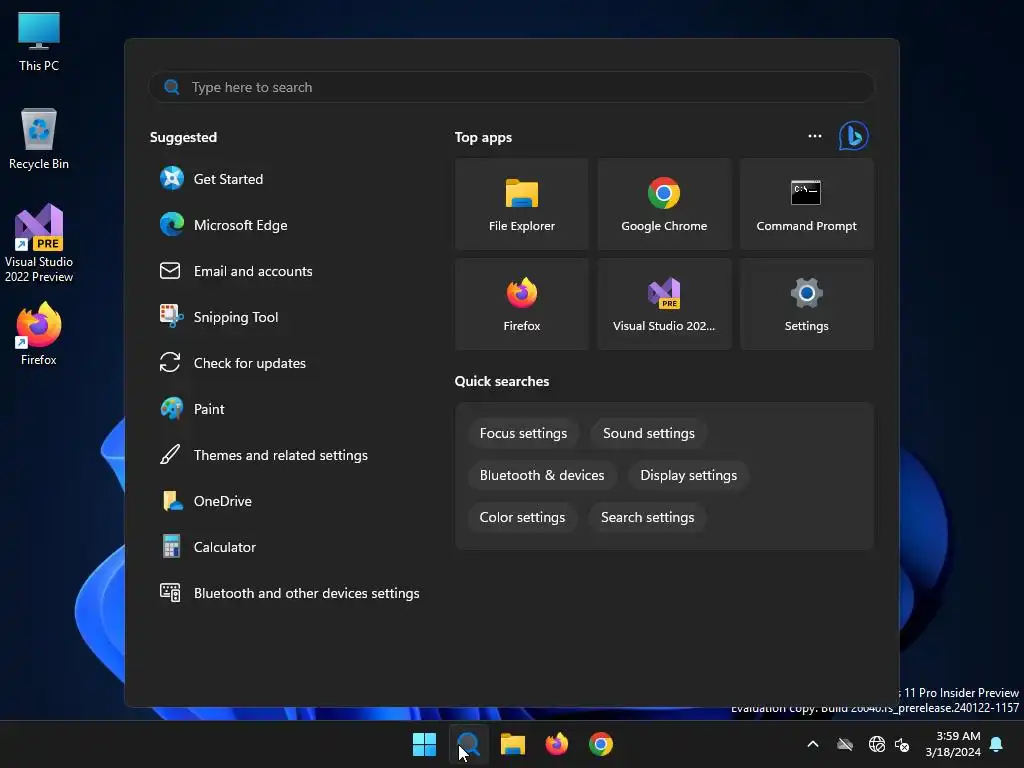Open the three-dot options menu

(814, 136)
